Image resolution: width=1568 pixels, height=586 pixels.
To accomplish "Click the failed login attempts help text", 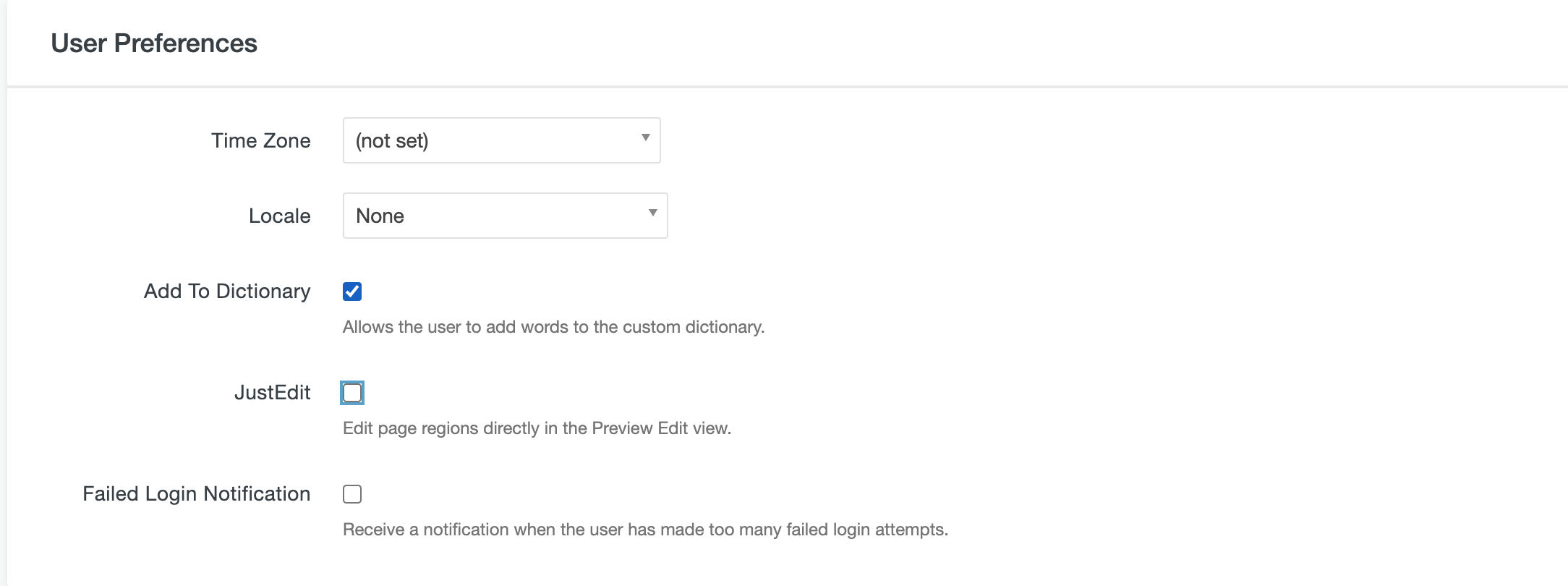I will pyautogui.click(x=645, y=530).
